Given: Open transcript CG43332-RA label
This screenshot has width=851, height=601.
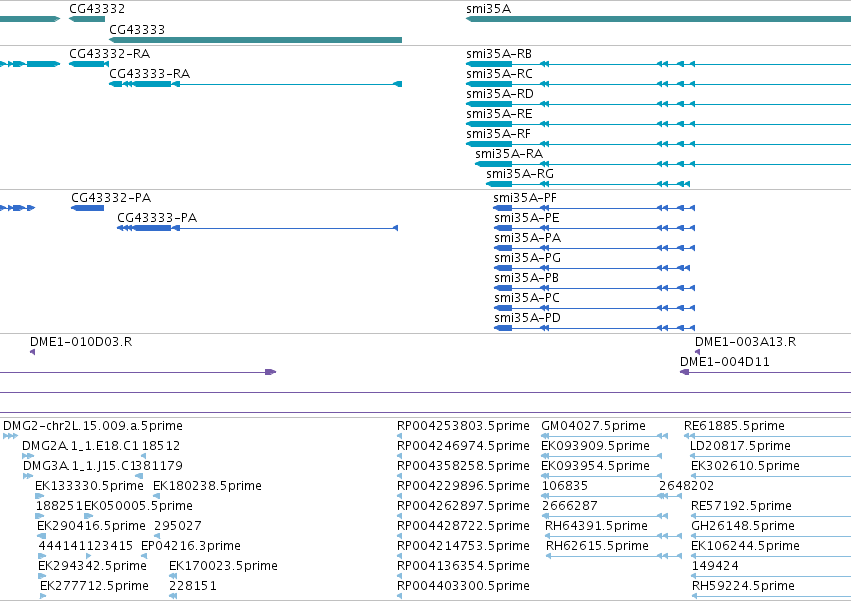Looking at the screenshot, I should (110, 54).
